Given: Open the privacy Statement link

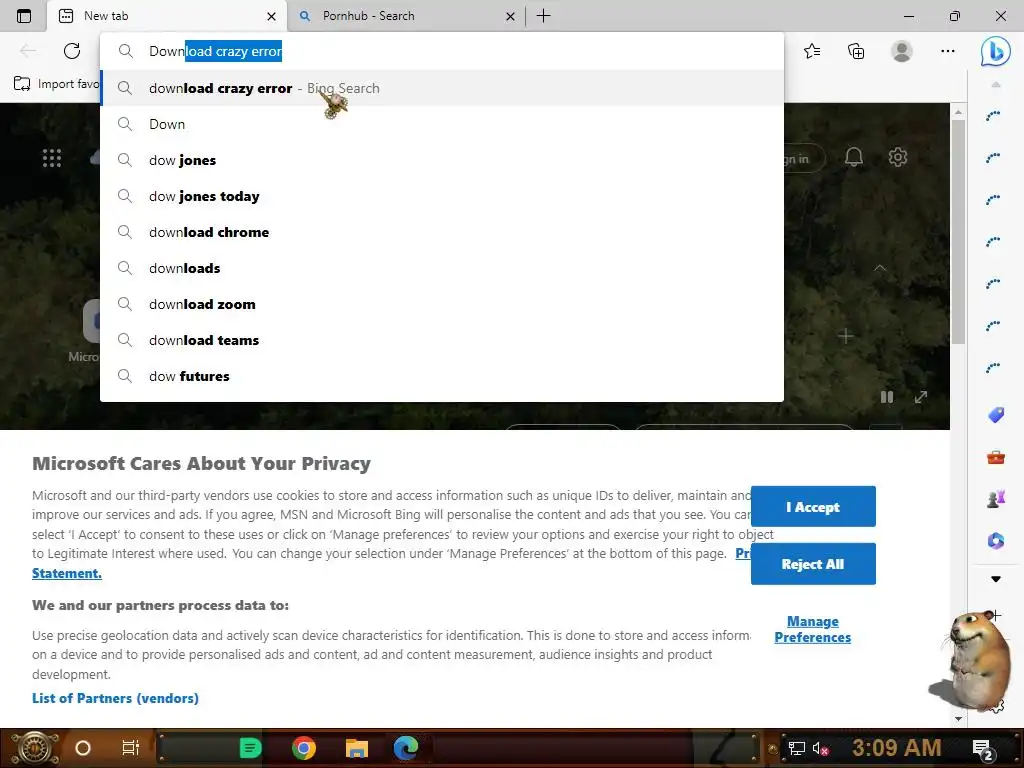Looking at the screenshot, I should point(67,573).
